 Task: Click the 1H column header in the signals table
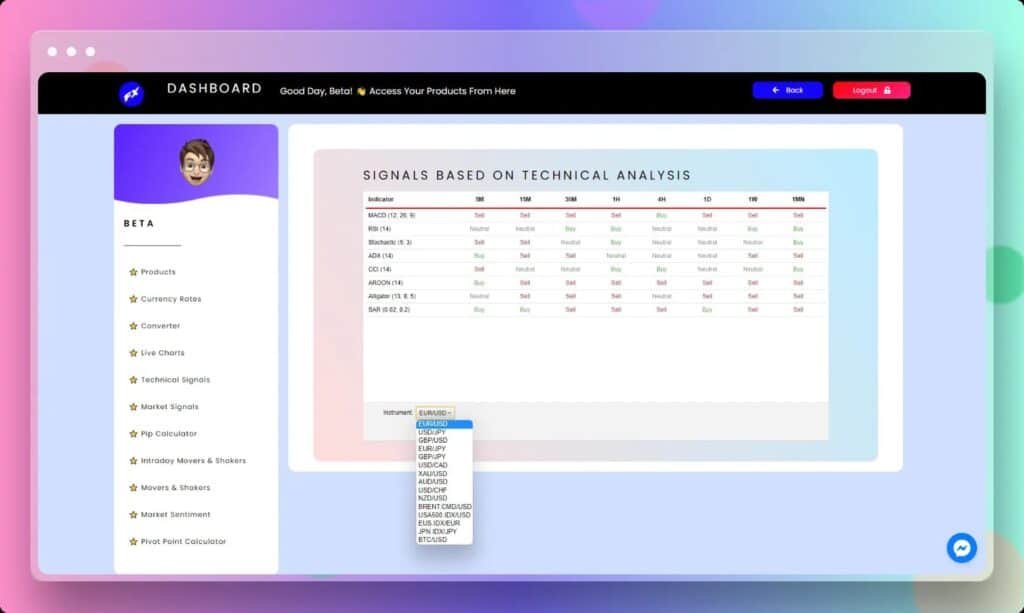(x=616, y=199)
